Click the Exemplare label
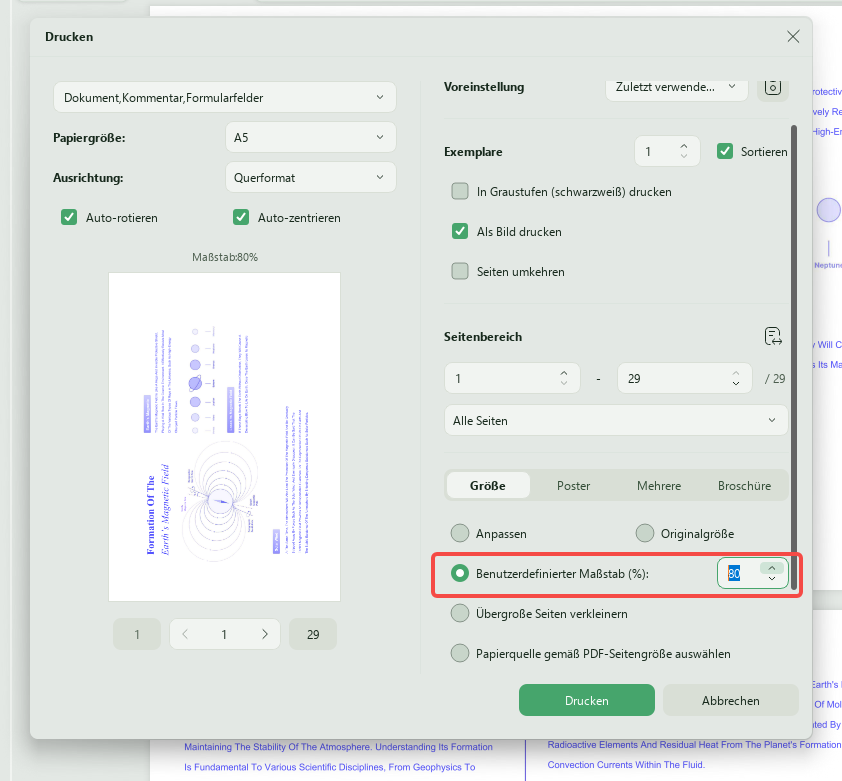842x781 pixels. tap(473, 152)
